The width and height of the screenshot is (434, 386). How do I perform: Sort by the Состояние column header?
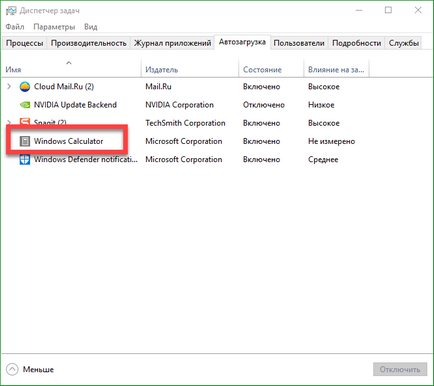tap(271, 68)
